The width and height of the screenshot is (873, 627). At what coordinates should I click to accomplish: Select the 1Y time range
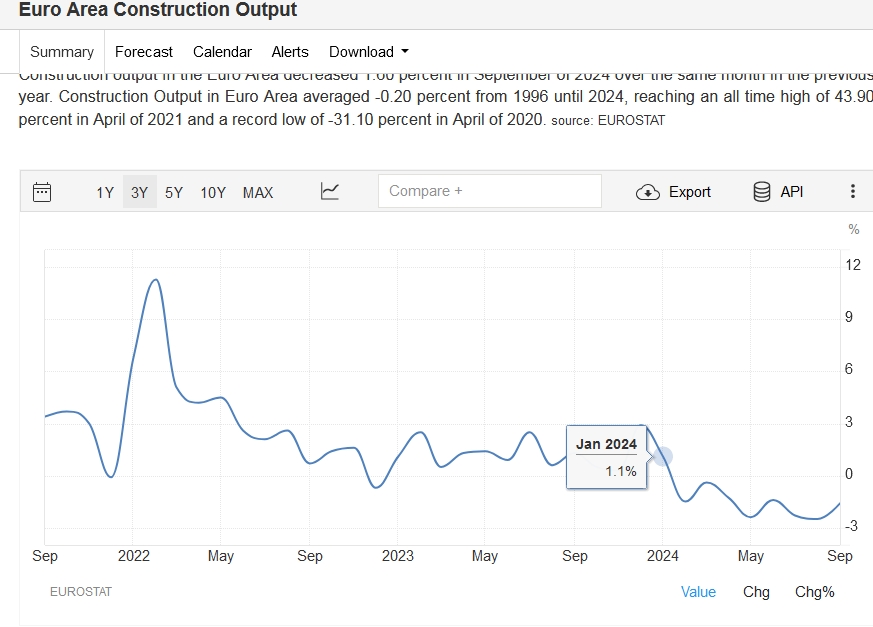pyautogui.click(x=105, y=193)
